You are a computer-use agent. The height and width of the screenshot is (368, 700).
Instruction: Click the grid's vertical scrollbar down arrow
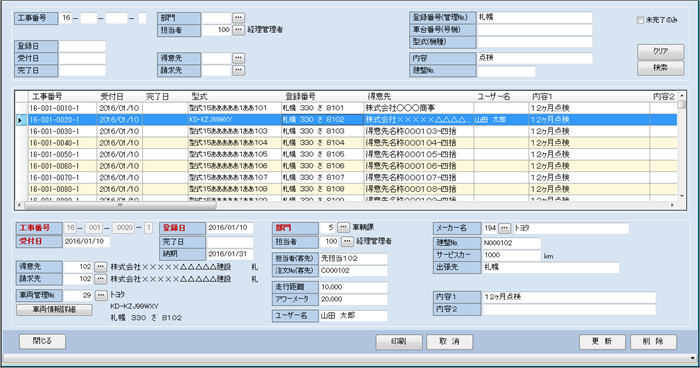pos(682,196)
